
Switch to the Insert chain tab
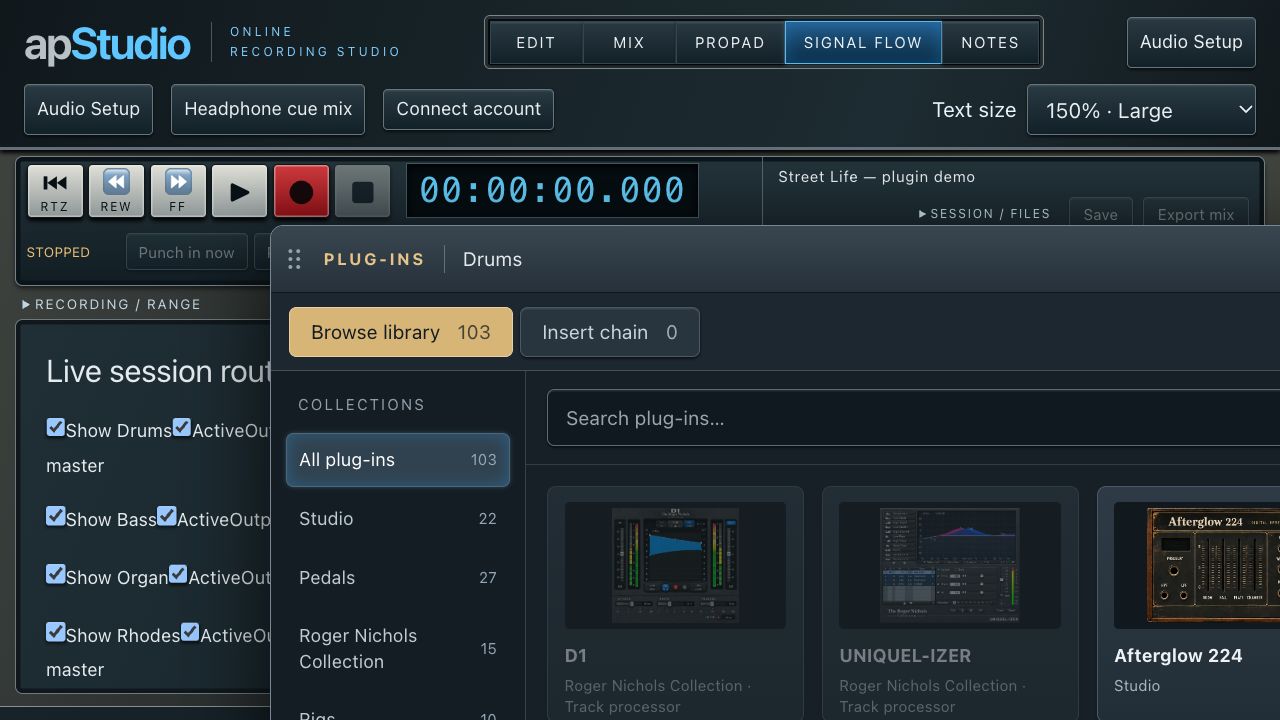(x=610, y=332)
